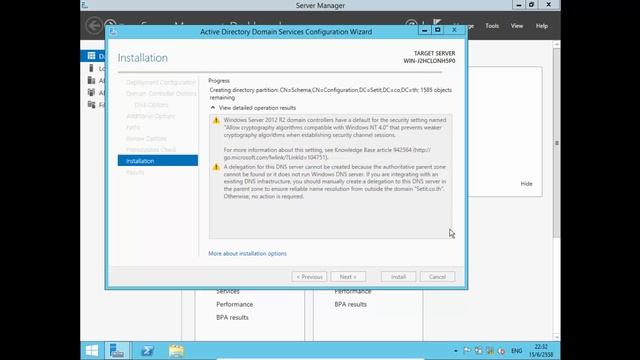Open the Tools menu in Server Manager
This screenshot has width=640, height=360.
pos(492,26)
